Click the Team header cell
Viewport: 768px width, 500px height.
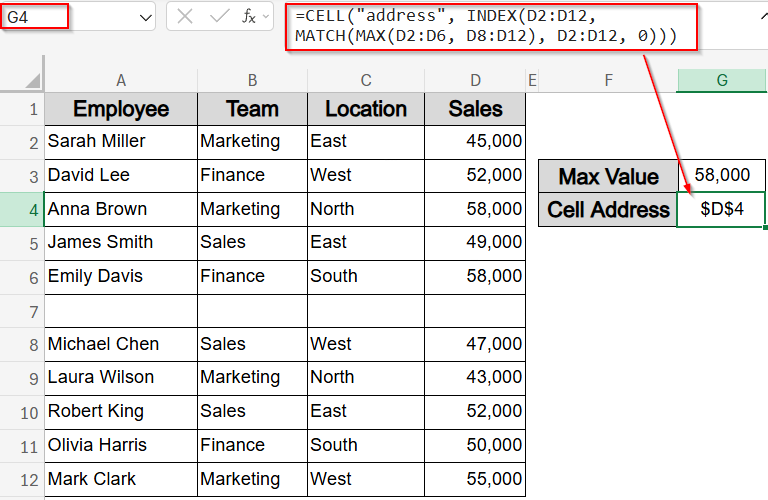[252, 109]
